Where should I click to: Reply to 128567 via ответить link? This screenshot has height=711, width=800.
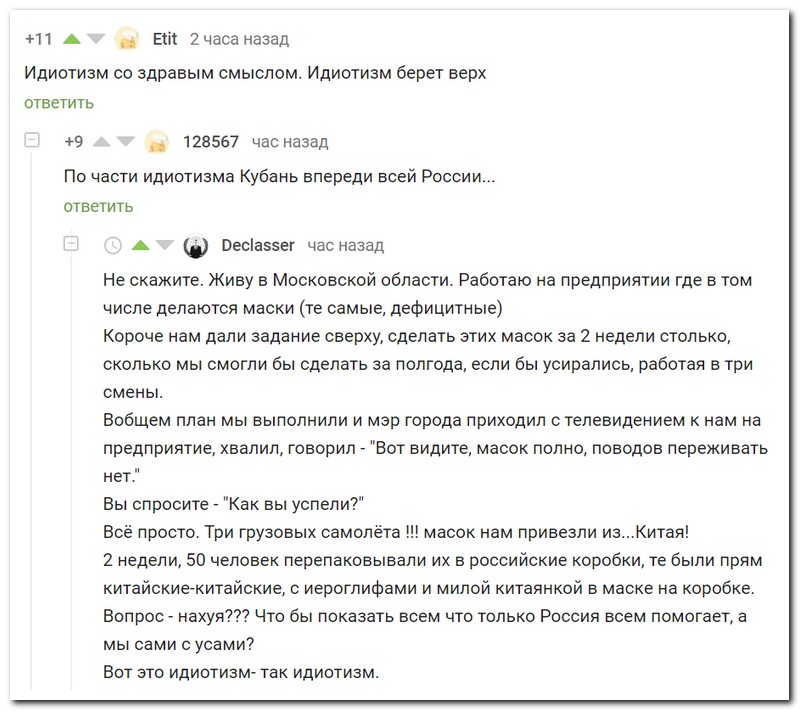coord(98,206)
